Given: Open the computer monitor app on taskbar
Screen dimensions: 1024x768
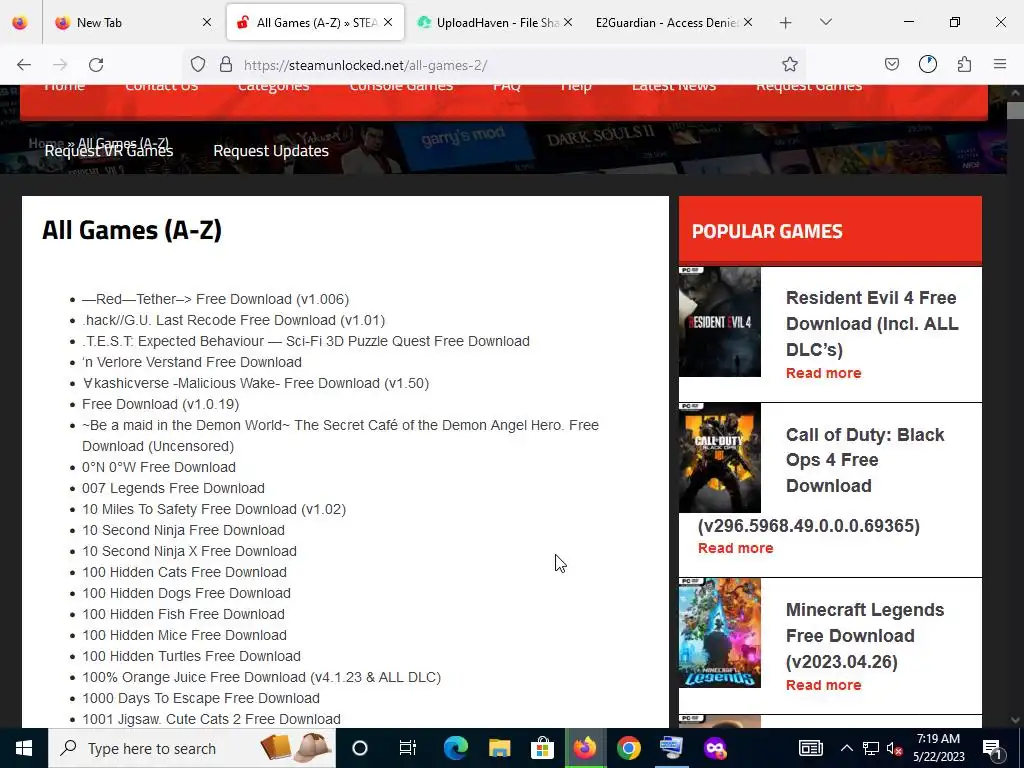Looking at the screenshot, I should [671, 748].
